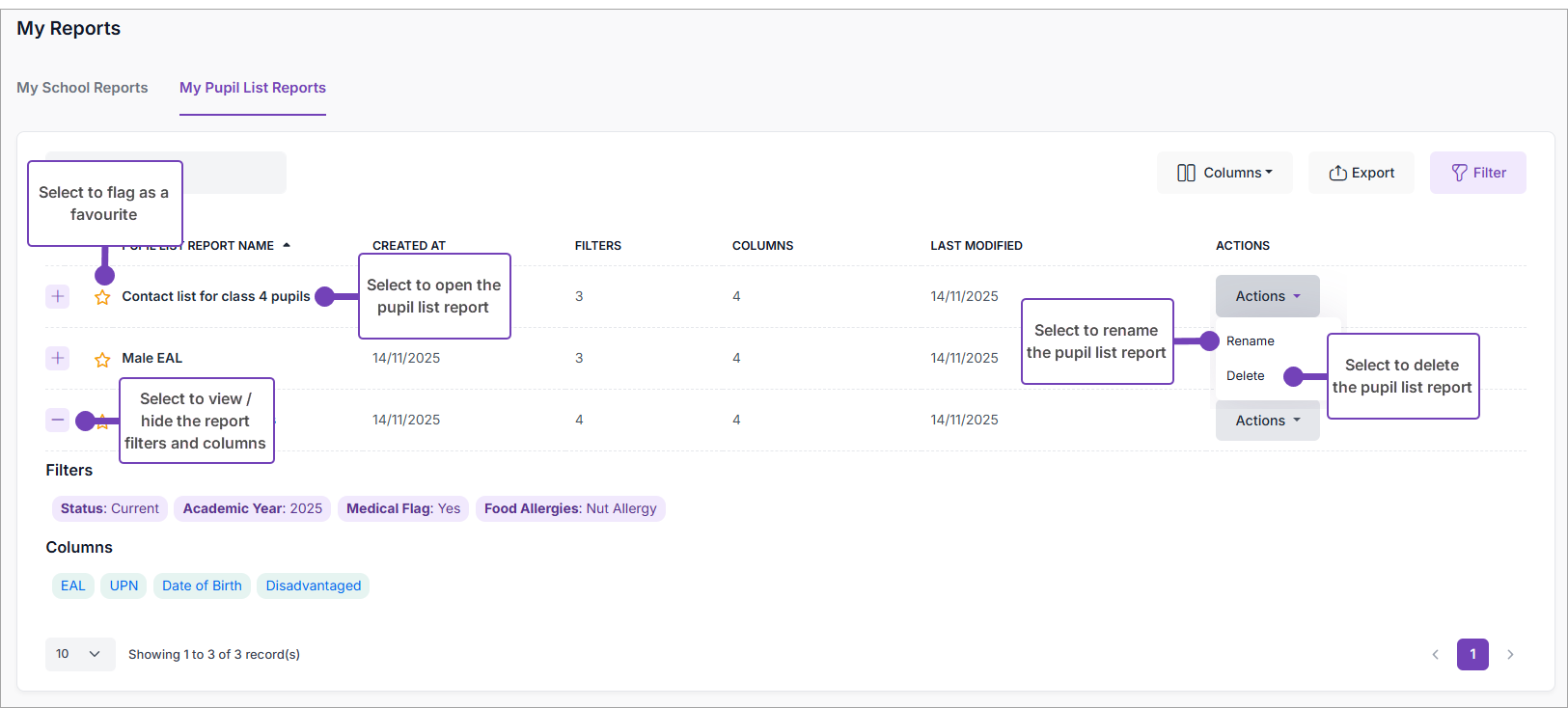This screenshot has height=708, width=1568.
Task: Open the Filter panel
Action: [x=1477, y=173]
